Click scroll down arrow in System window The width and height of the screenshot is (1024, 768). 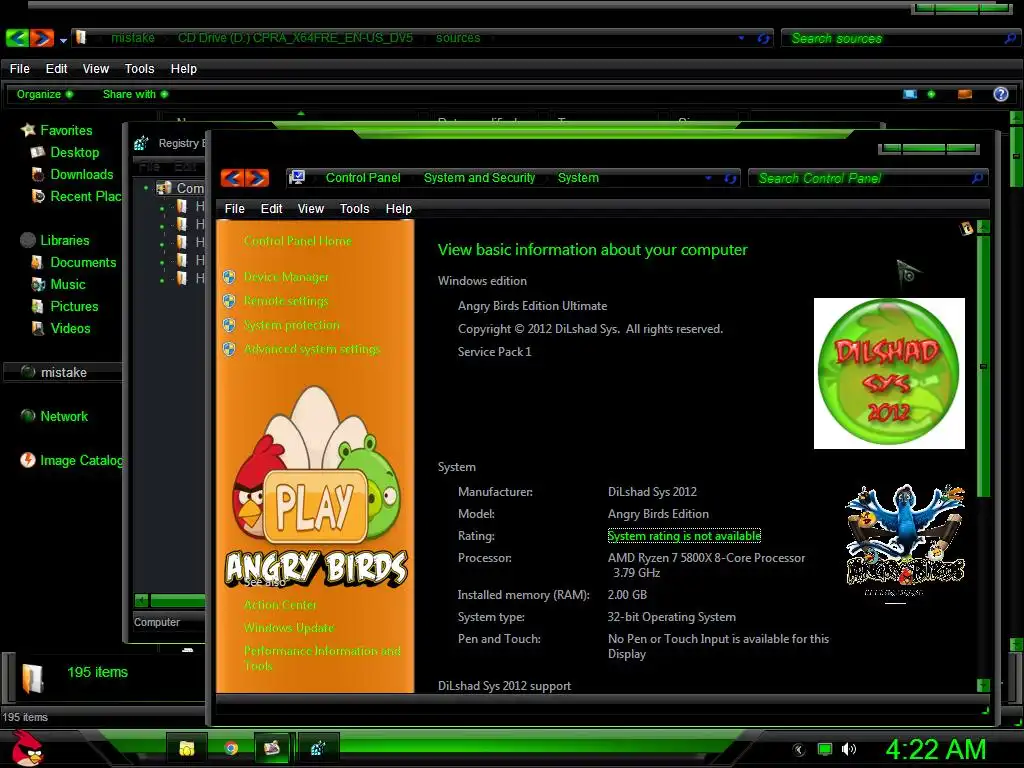click(983, 685)
